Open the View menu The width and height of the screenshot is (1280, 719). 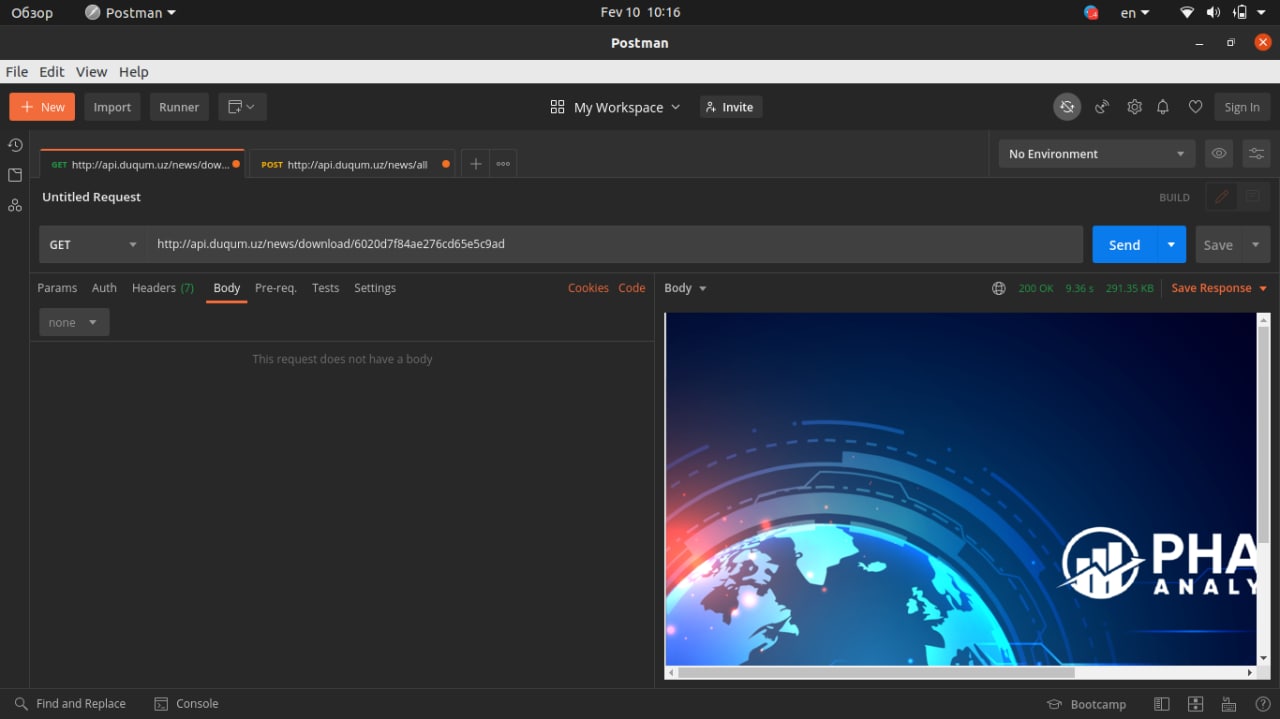[x=91, y=72]
